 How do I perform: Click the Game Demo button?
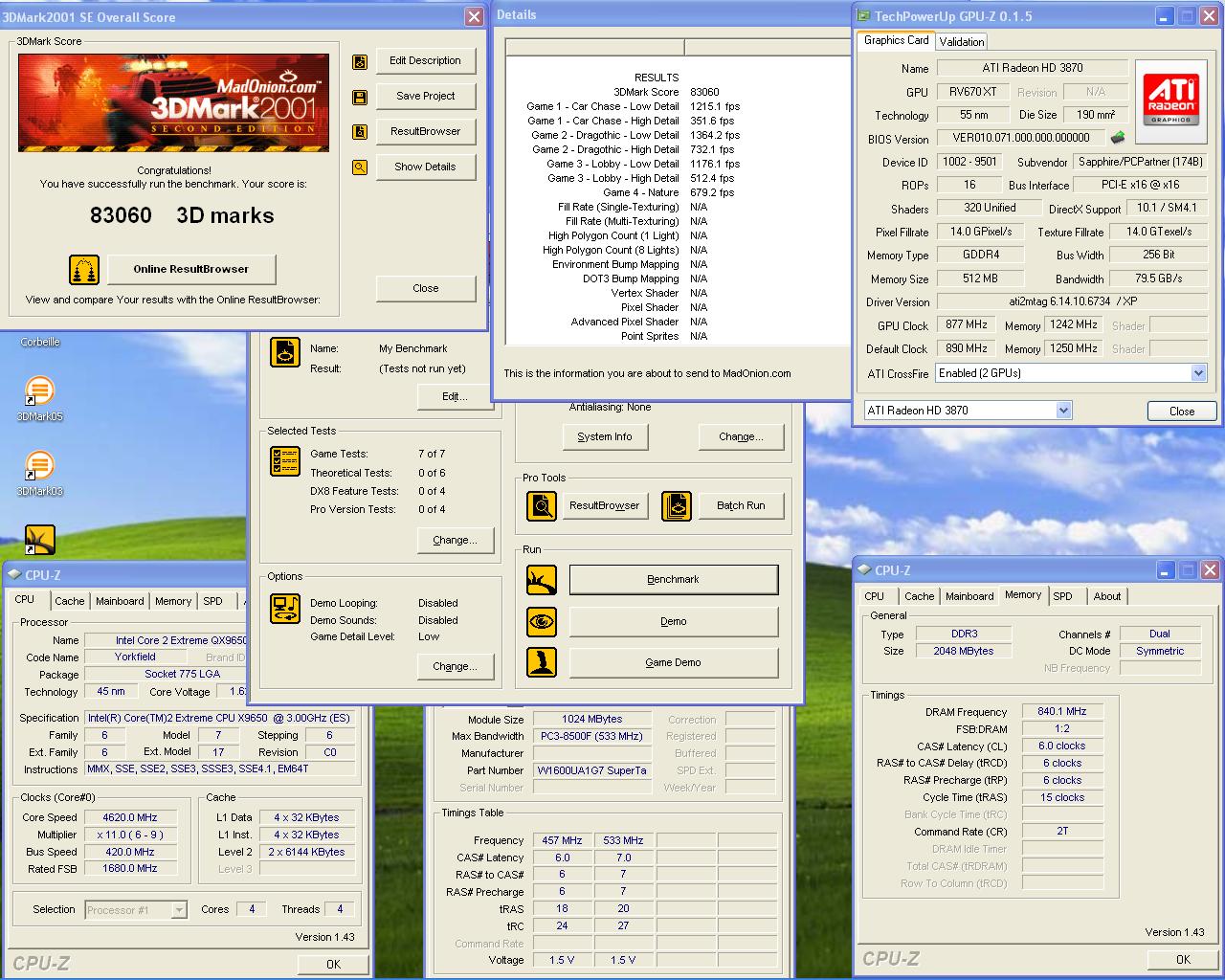[674, 662]
